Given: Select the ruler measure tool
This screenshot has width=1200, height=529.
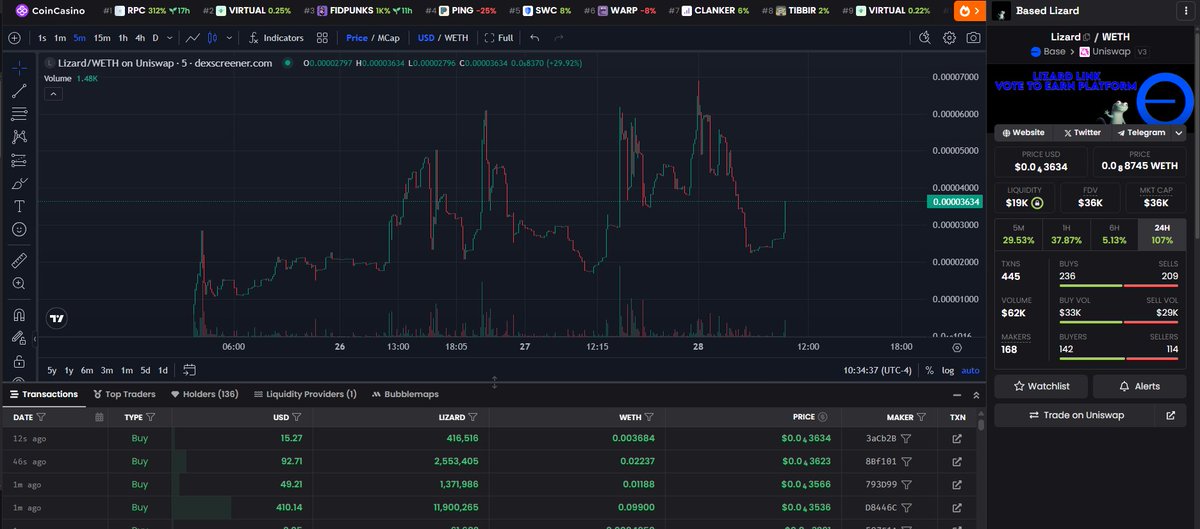Looking at the screenshot, I should (x=19, y=260).
